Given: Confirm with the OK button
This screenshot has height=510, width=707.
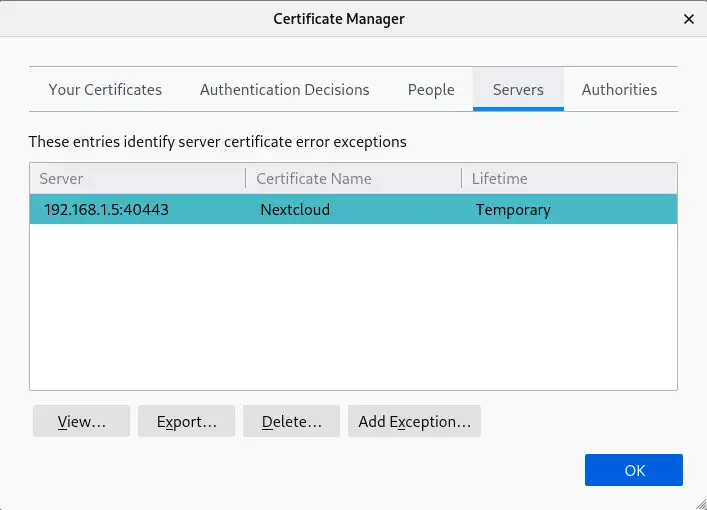Looking at the screenshot, I should [x=634, y=470].
